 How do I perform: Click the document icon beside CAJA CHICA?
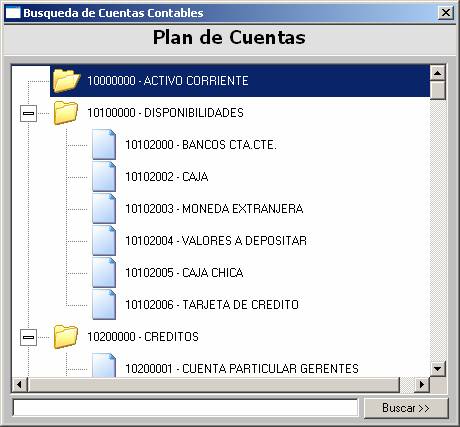click(x=104, y=273)
